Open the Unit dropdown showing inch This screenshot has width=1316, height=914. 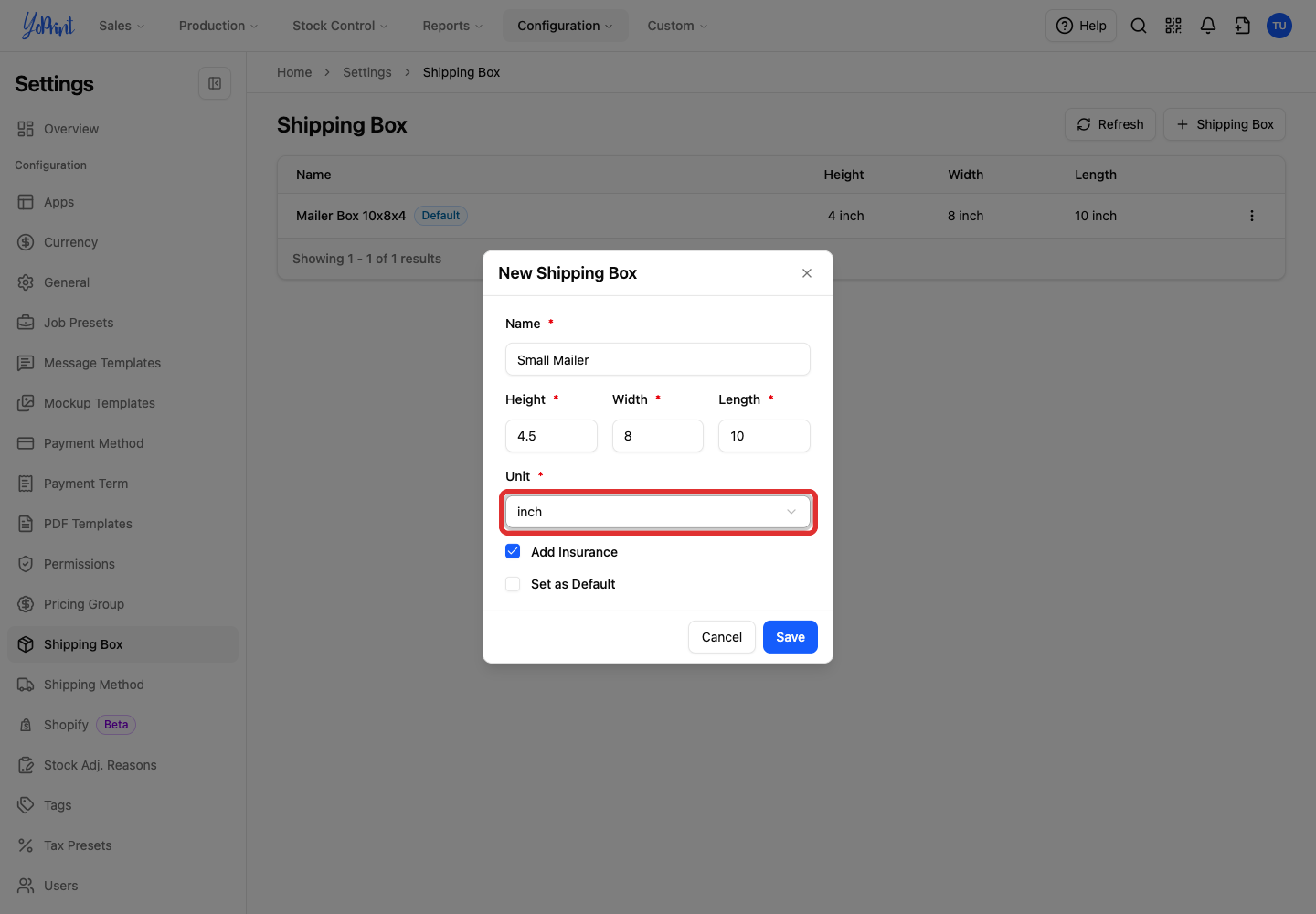pos(658,512)
